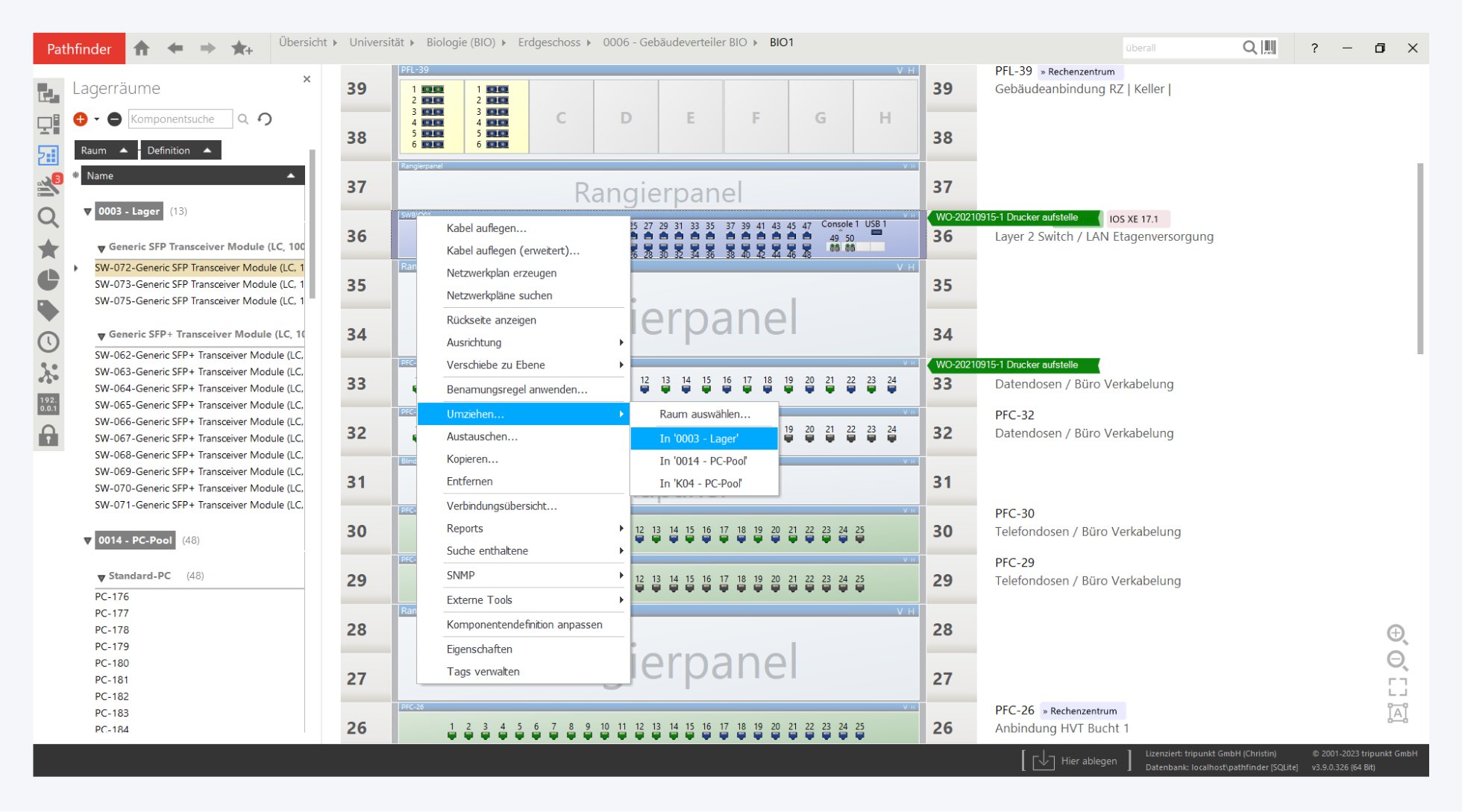The height and width of the screenshot is (812, 1462).
Task: Click the red plus add component icon
Action: [81, 119]
